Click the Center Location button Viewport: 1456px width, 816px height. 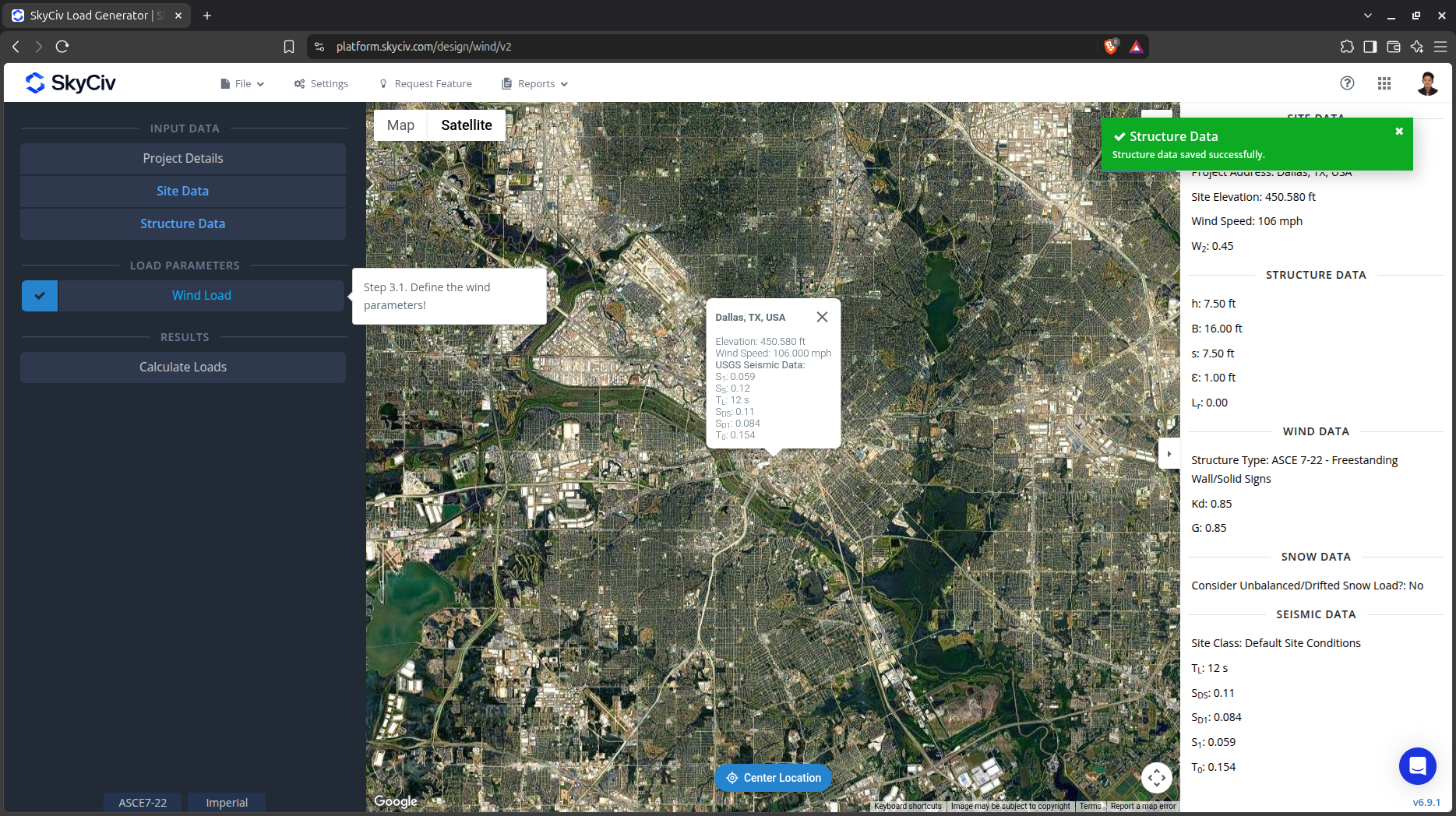click(x=774, y=778)
